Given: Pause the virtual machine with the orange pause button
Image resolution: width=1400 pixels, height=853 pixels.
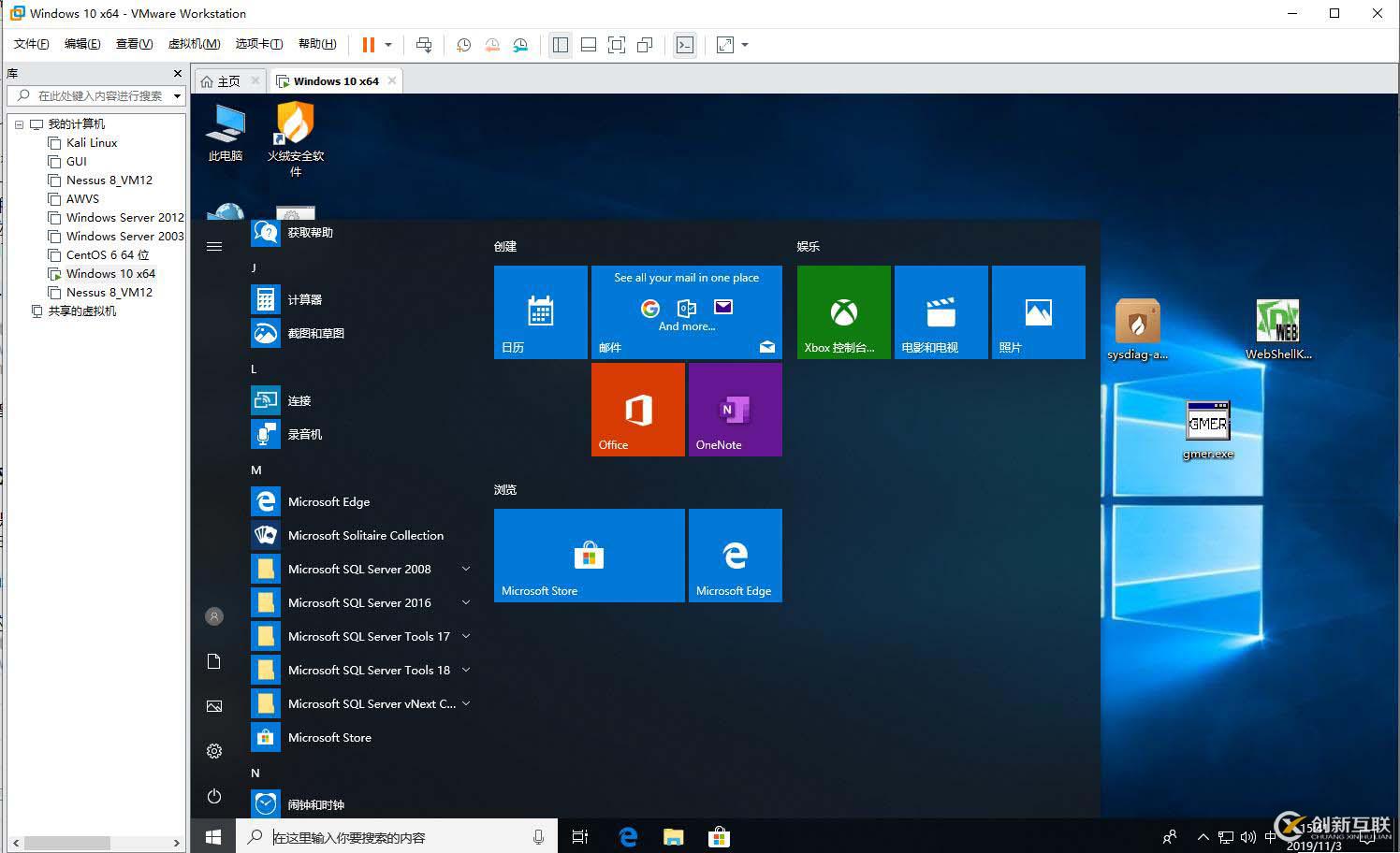Looking at the screenshot, I should tap(369, 45).
